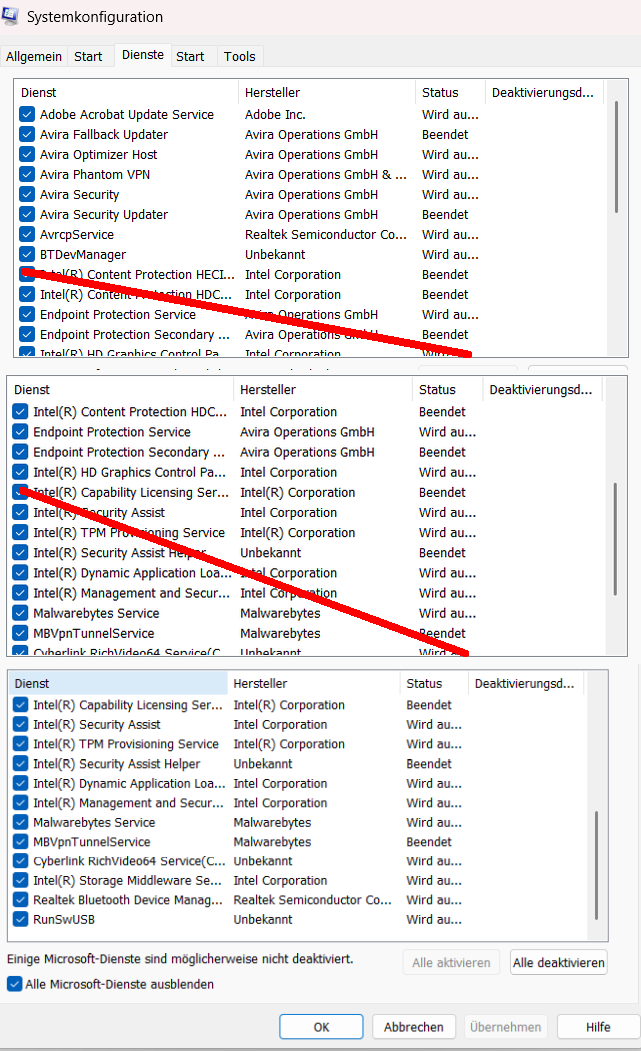Viewport: 641px width, 1051px height.
Task: Select the 'Cyberlink RichVideo64 Service(C...' row text
Action: pyautogui.click(x=129, y=861)
